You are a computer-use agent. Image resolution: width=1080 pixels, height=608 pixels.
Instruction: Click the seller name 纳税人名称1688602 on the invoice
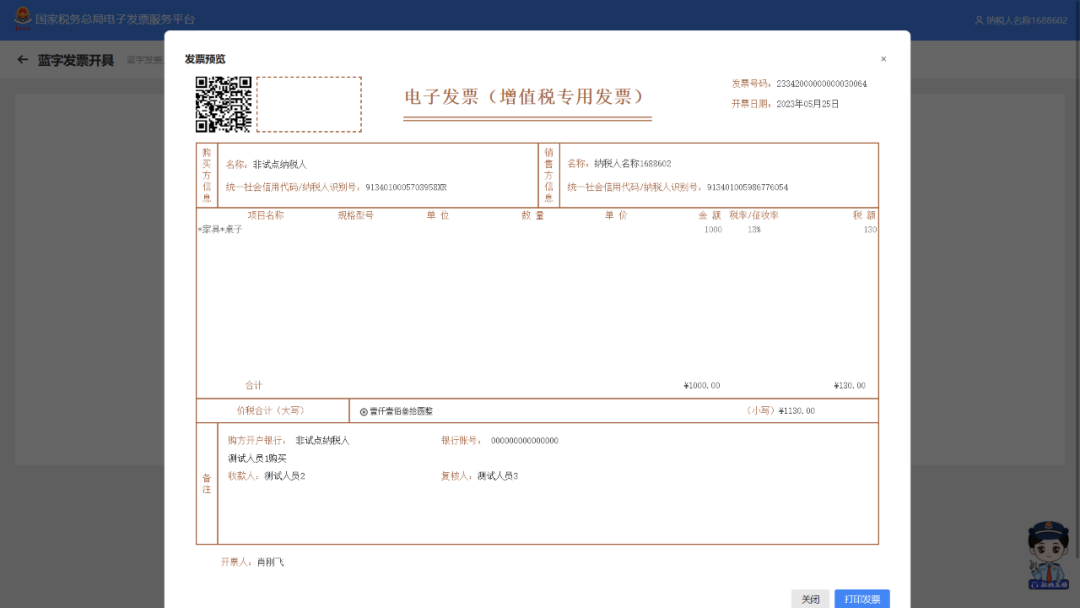point(632,164)
